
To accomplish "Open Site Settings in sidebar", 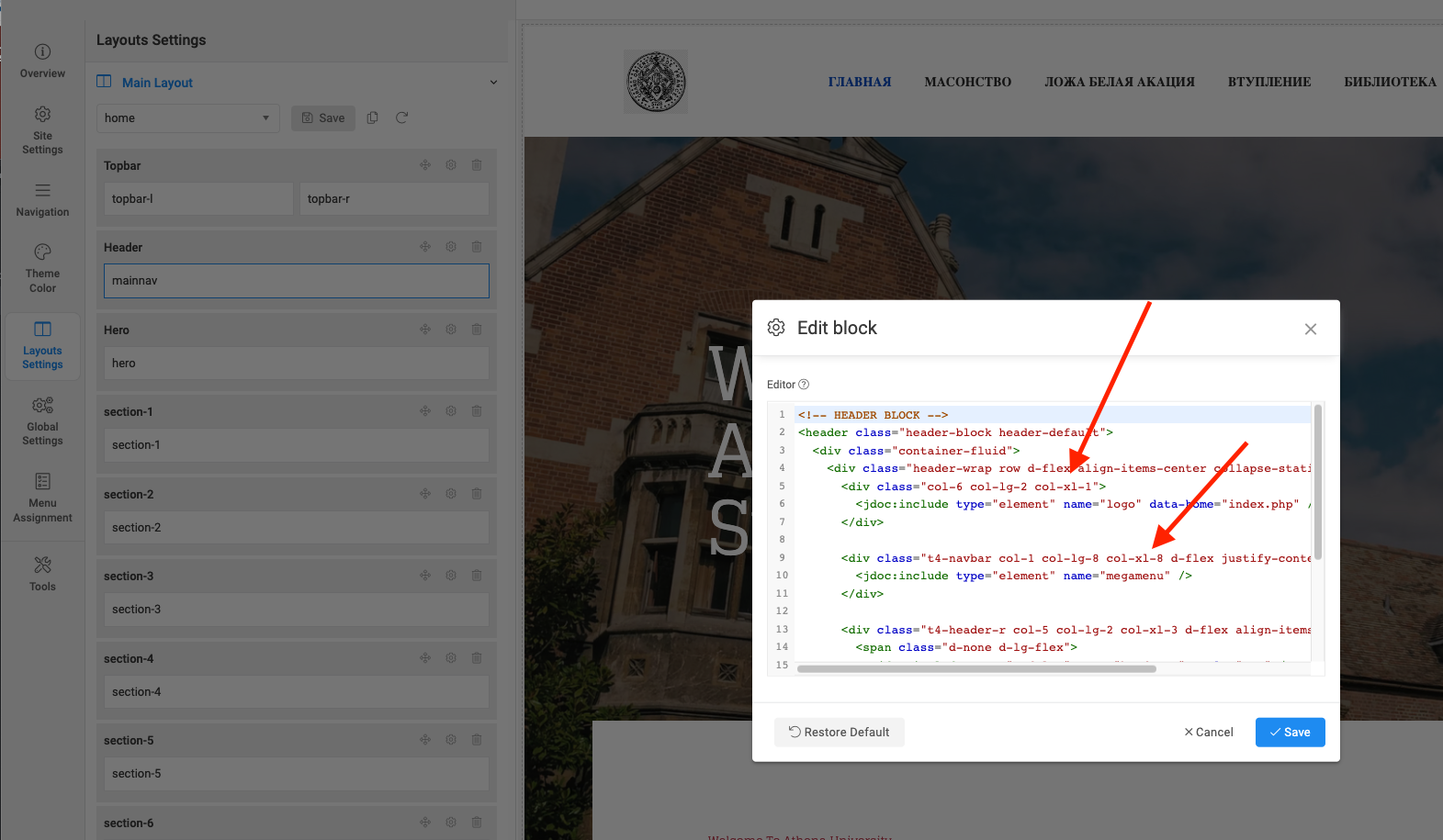I will click(x=42, y=130).
